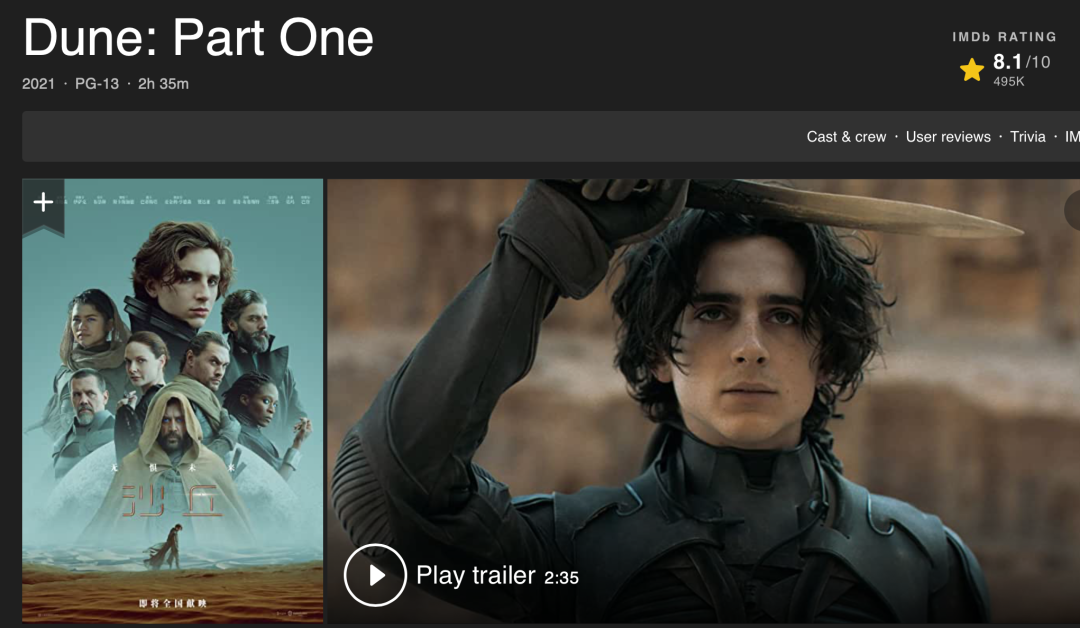
Task: Click the 495K ratings count
Action: (1008, 81)
